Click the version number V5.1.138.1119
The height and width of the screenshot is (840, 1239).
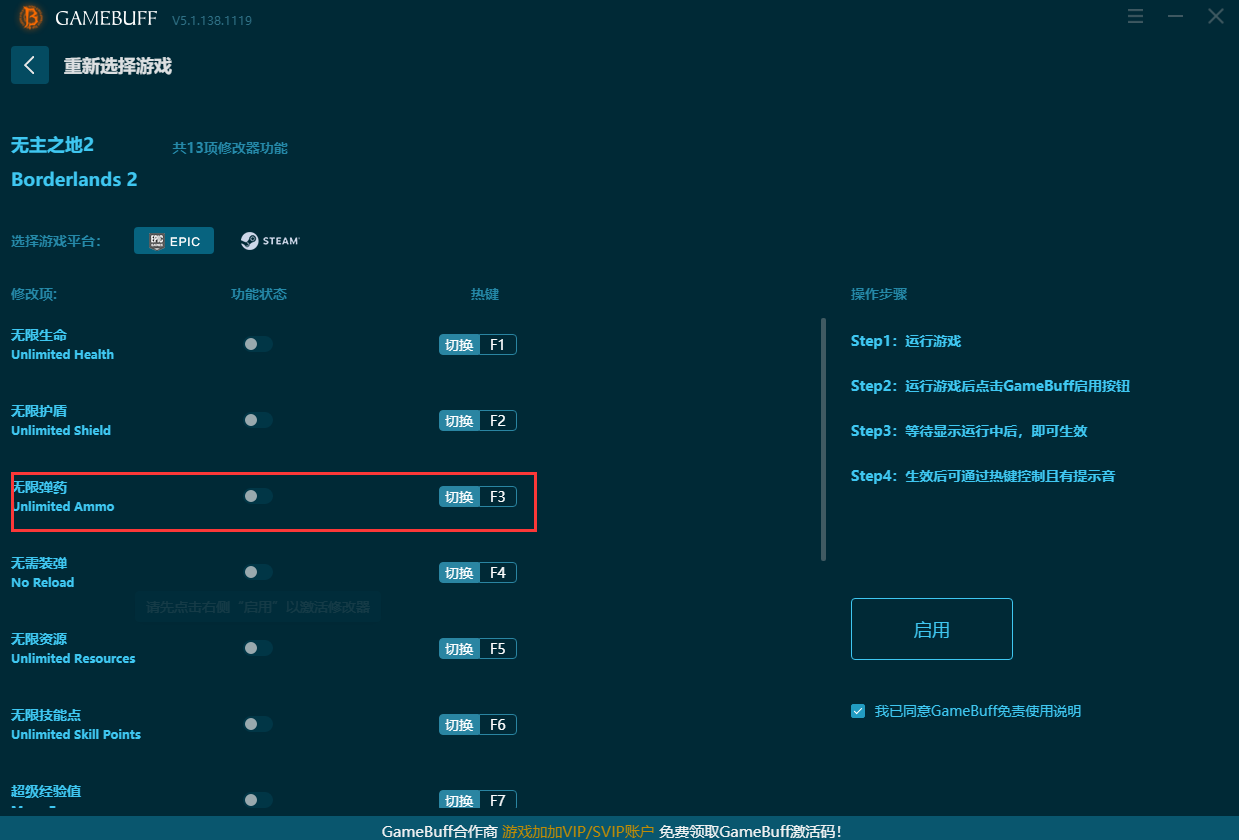click(214, 20)
